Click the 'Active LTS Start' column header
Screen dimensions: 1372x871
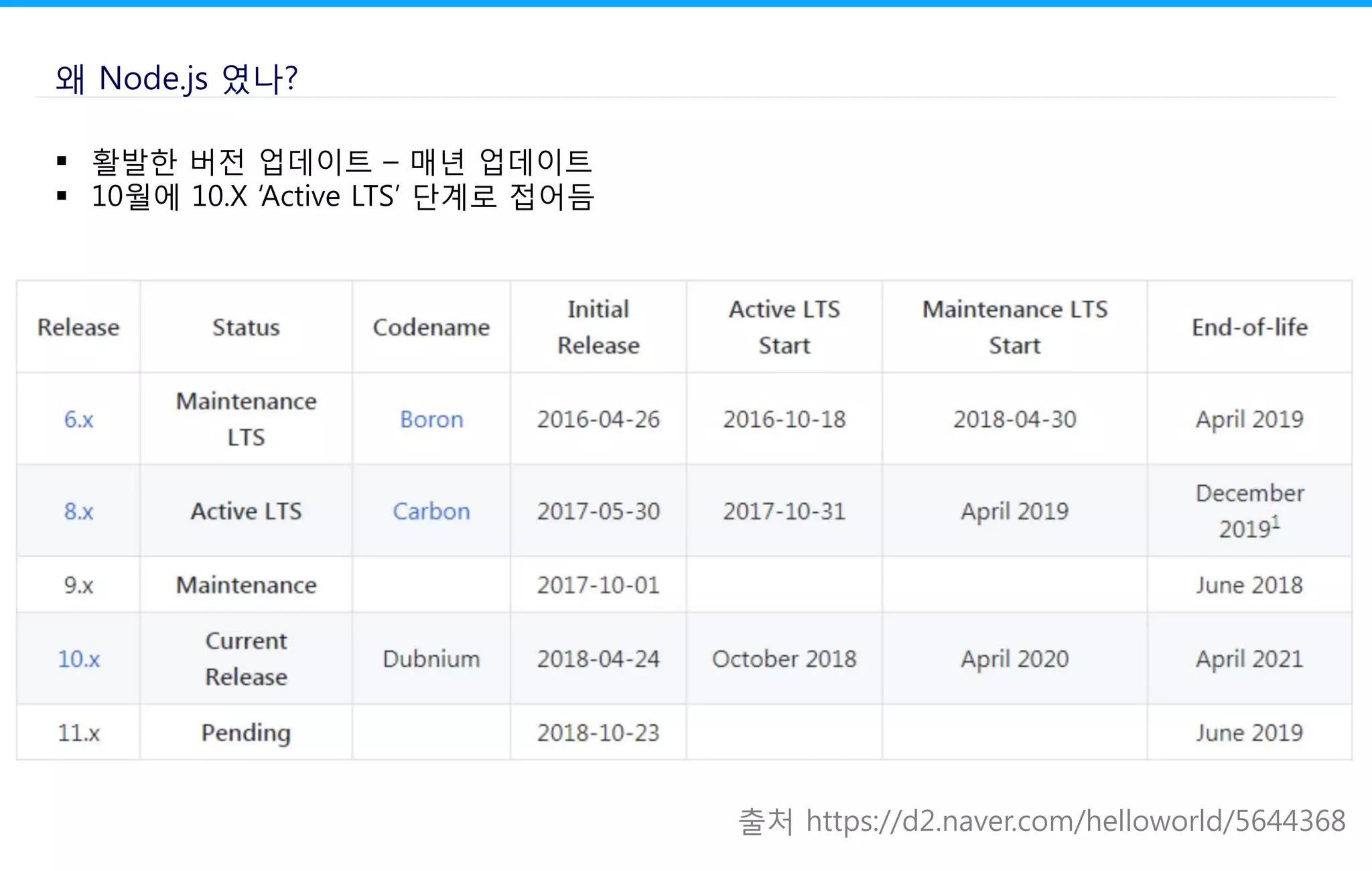784,327
